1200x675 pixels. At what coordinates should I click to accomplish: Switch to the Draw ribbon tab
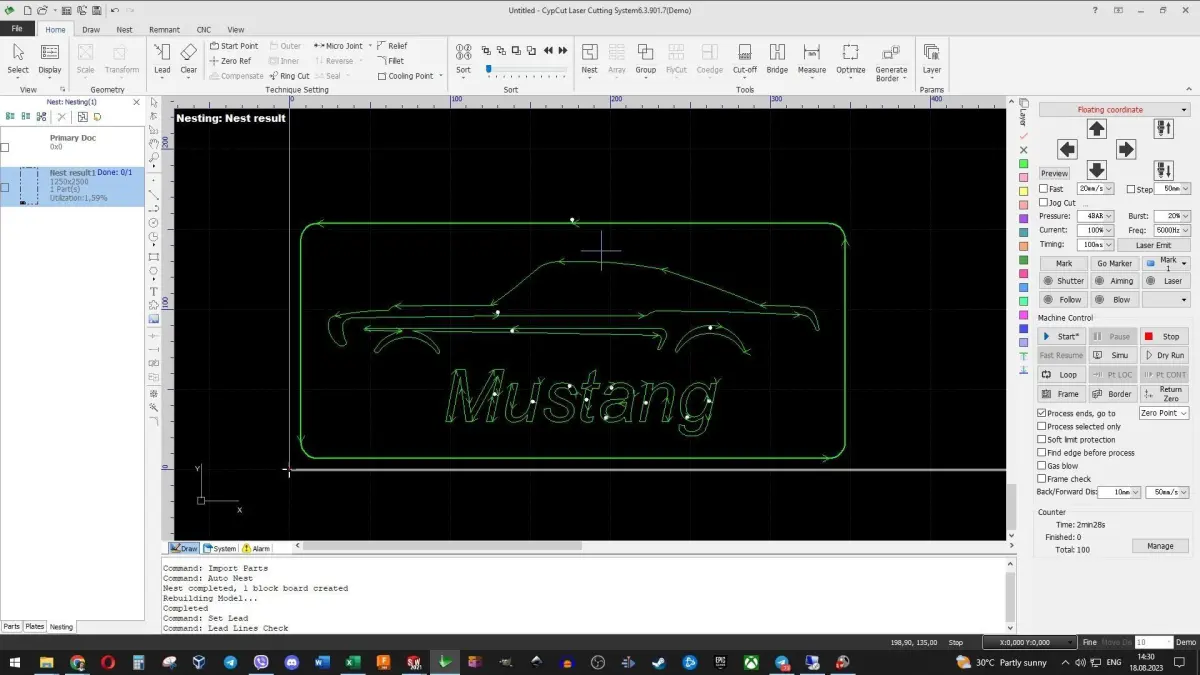[91, 30]
